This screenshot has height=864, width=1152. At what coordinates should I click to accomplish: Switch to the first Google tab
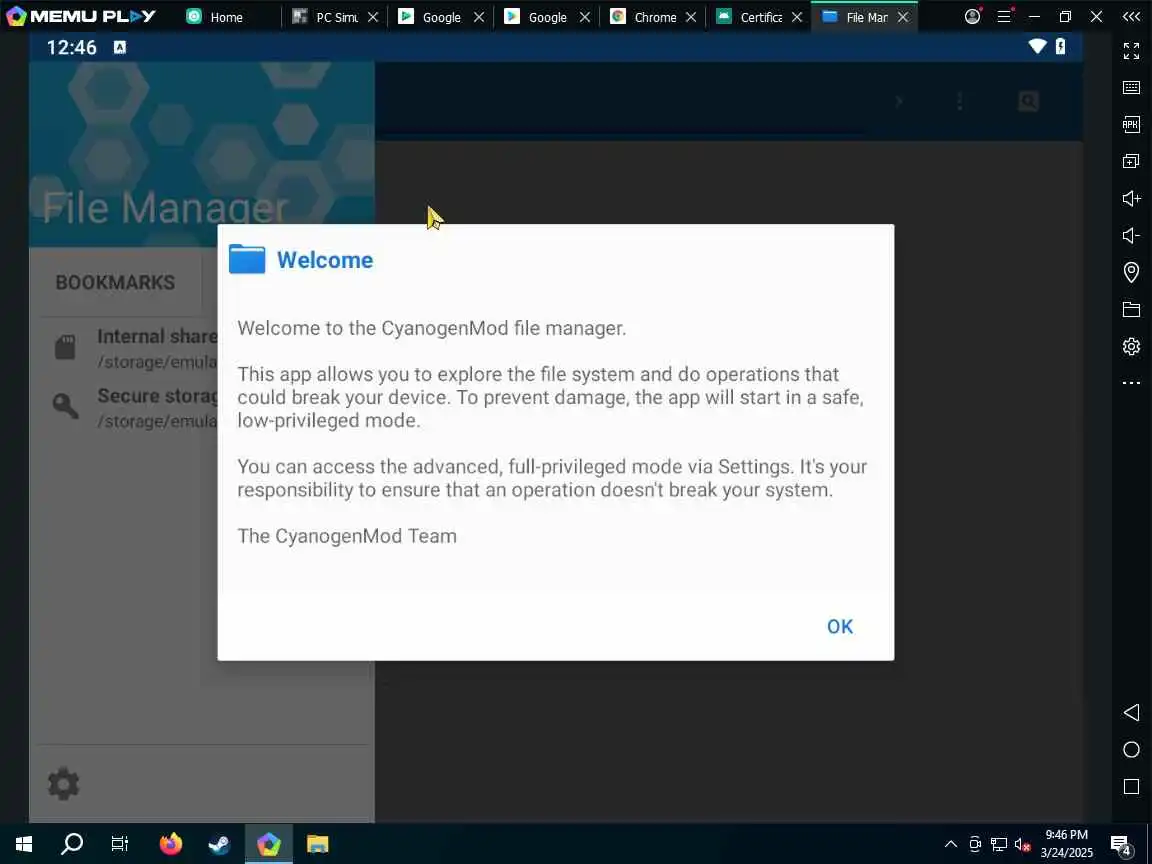[x=431, y=17]
